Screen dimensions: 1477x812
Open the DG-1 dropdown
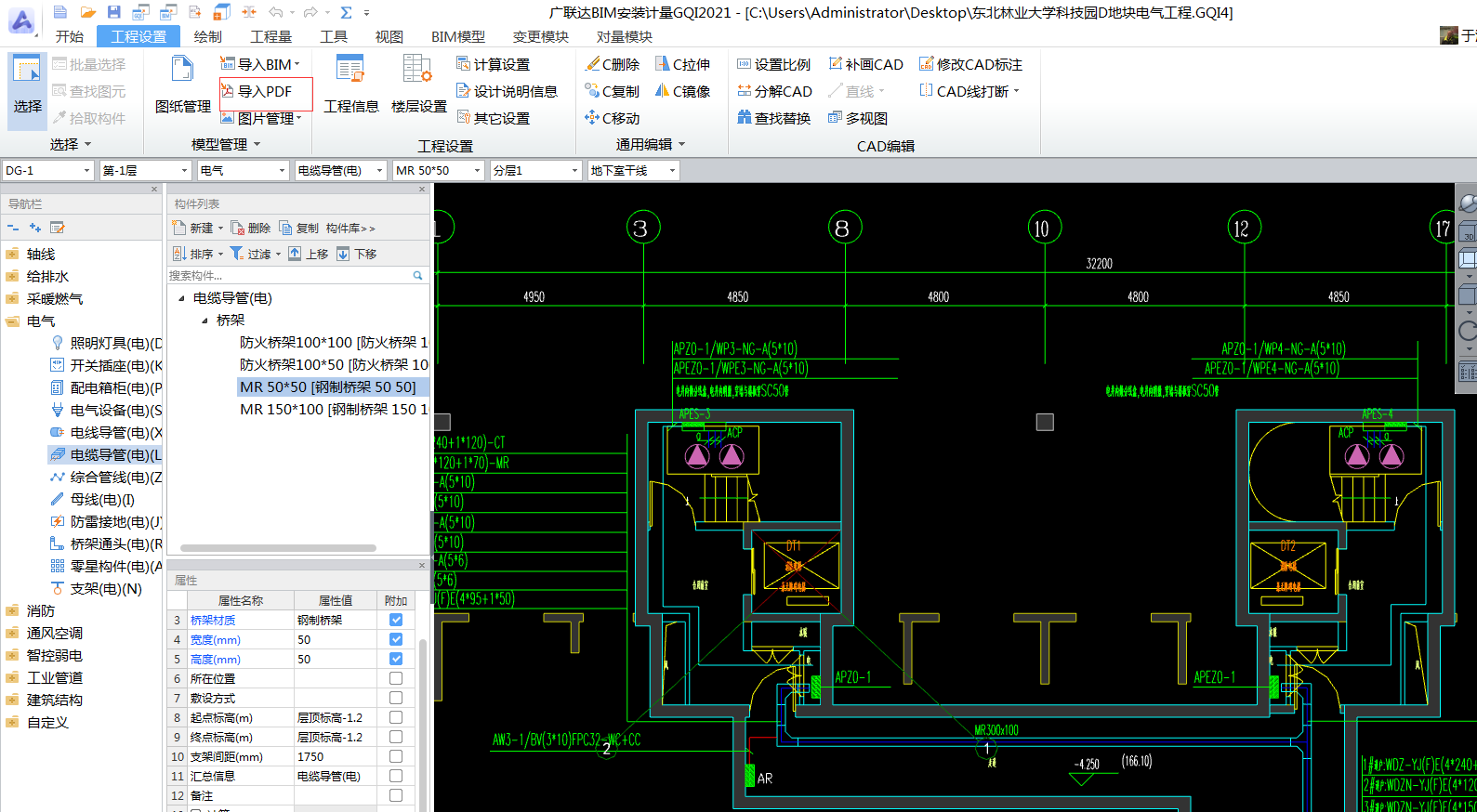(x=47, y=170)
